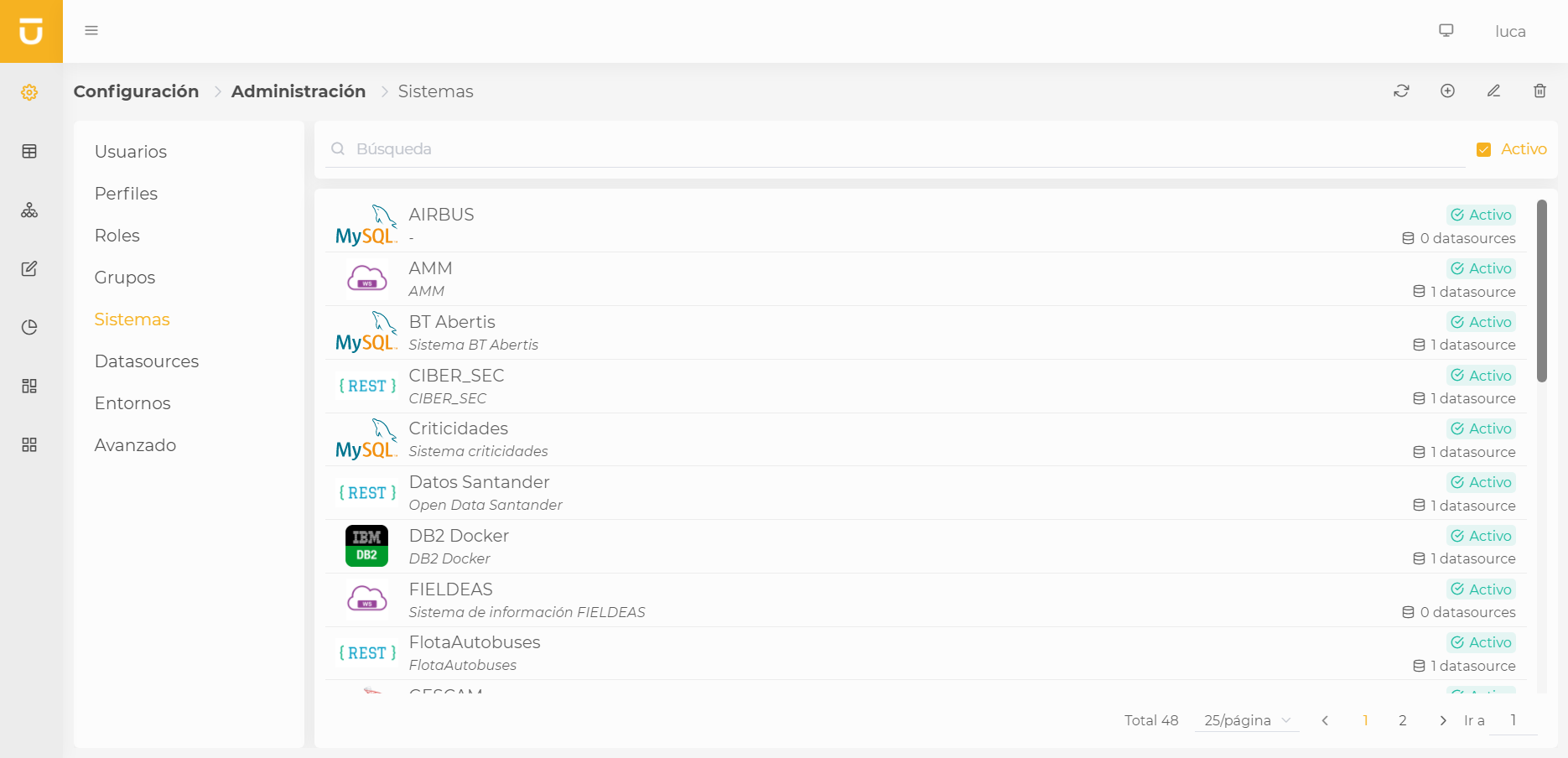Image resolution: width=1568 pixels, height=758 pixels.
Task: Click the vertical scrollbar of systems list
Action: [1542, 291]
